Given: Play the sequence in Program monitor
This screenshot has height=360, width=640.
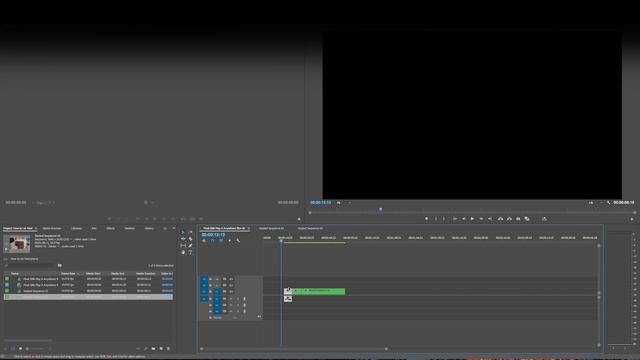Looking at the screenshot, I should pos(472,219).
